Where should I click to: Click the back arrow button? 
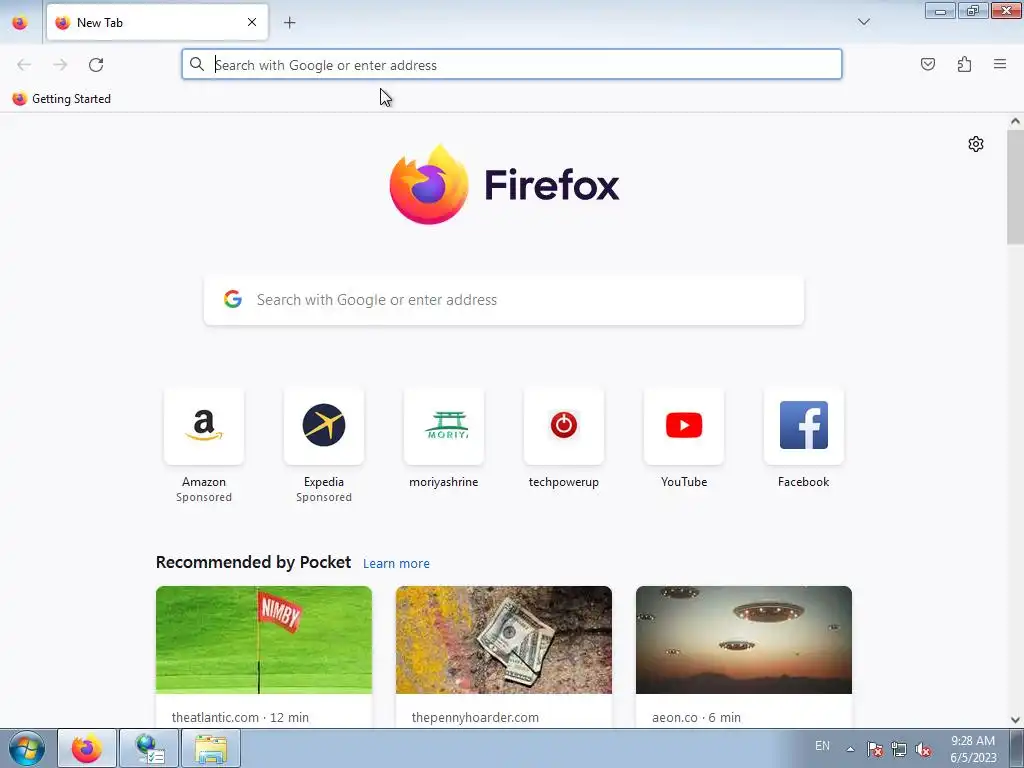pyautogui.click(x=24, y=65)
